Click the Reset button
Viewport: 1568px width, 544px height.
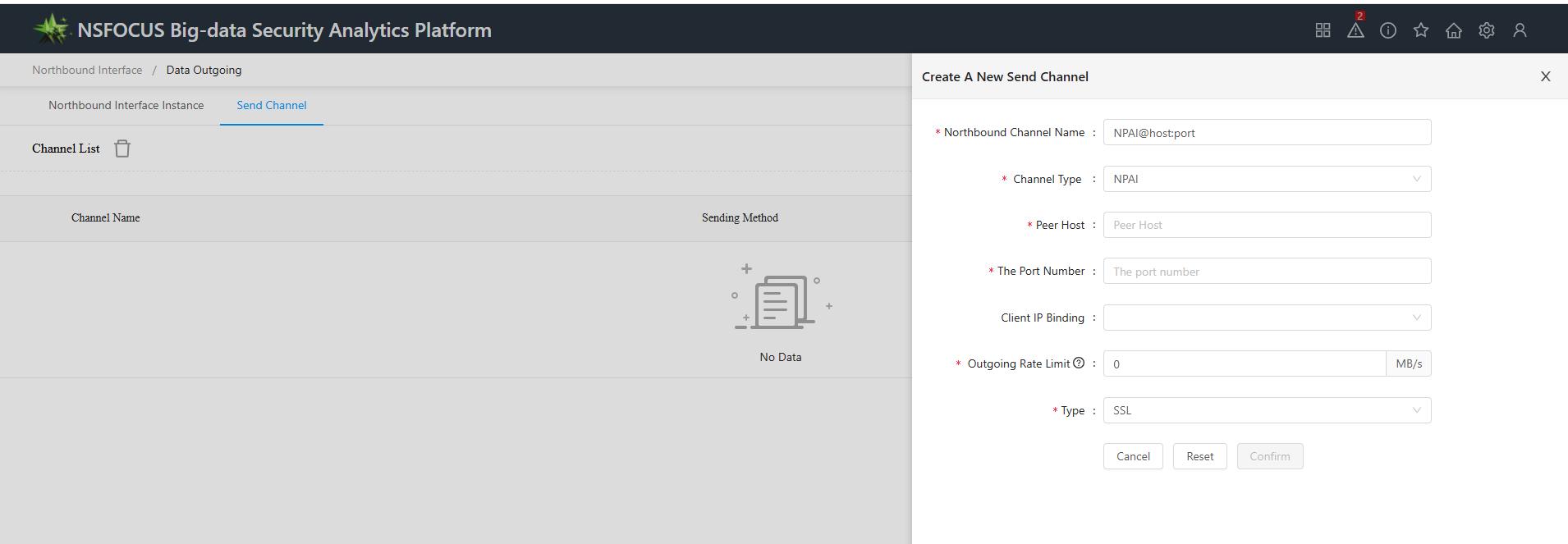(x=1199, y=456)
